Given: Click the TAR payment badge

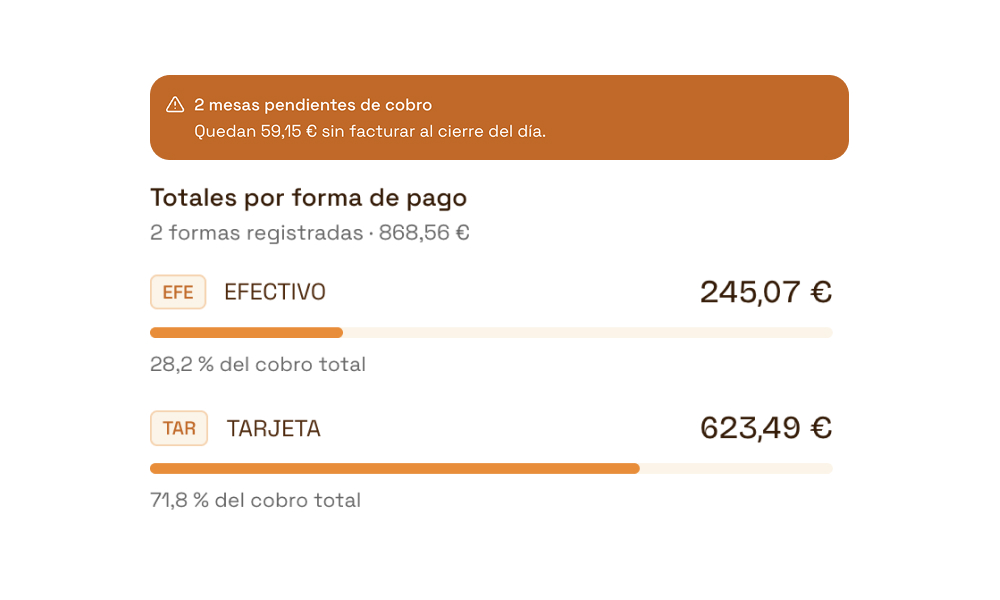Looking at the screenshot, I should (x=179, y=428).
